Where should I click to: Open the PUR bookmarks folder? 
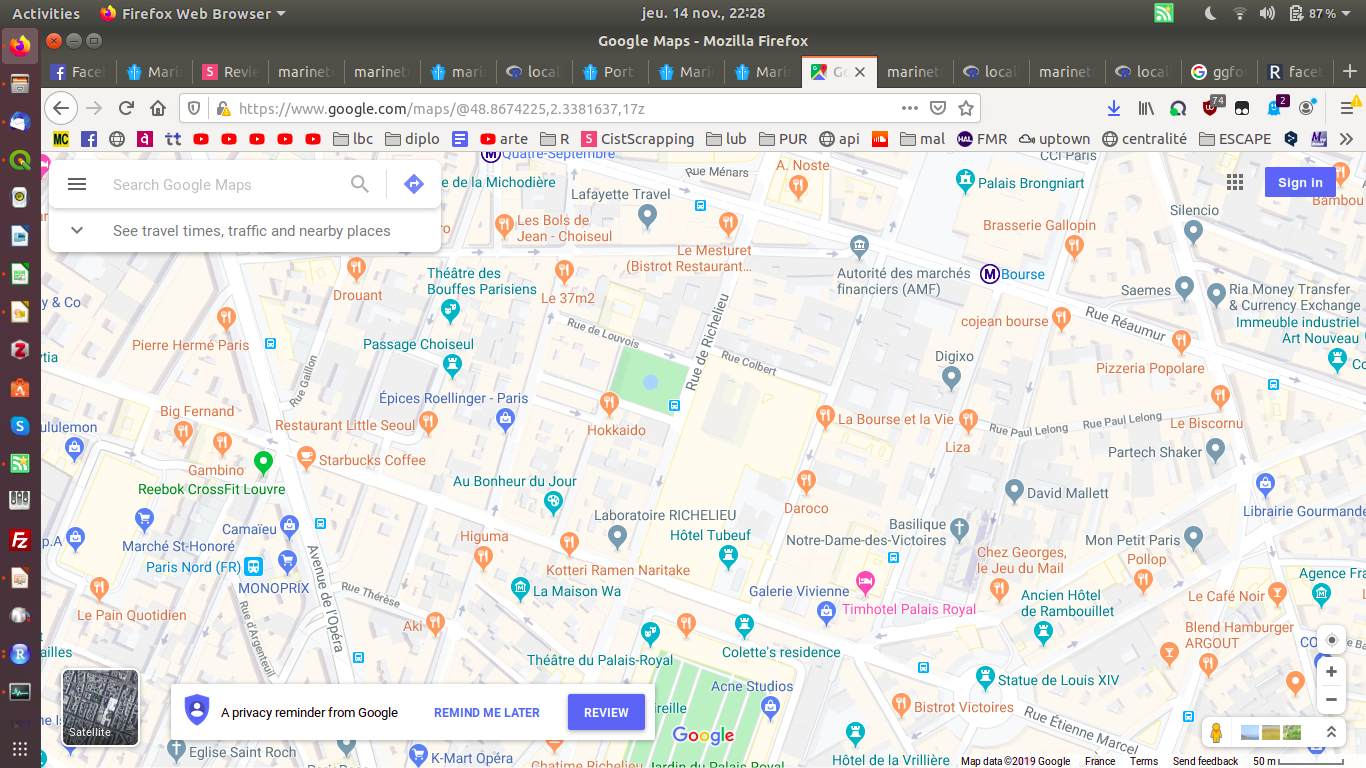pos(783,139)
